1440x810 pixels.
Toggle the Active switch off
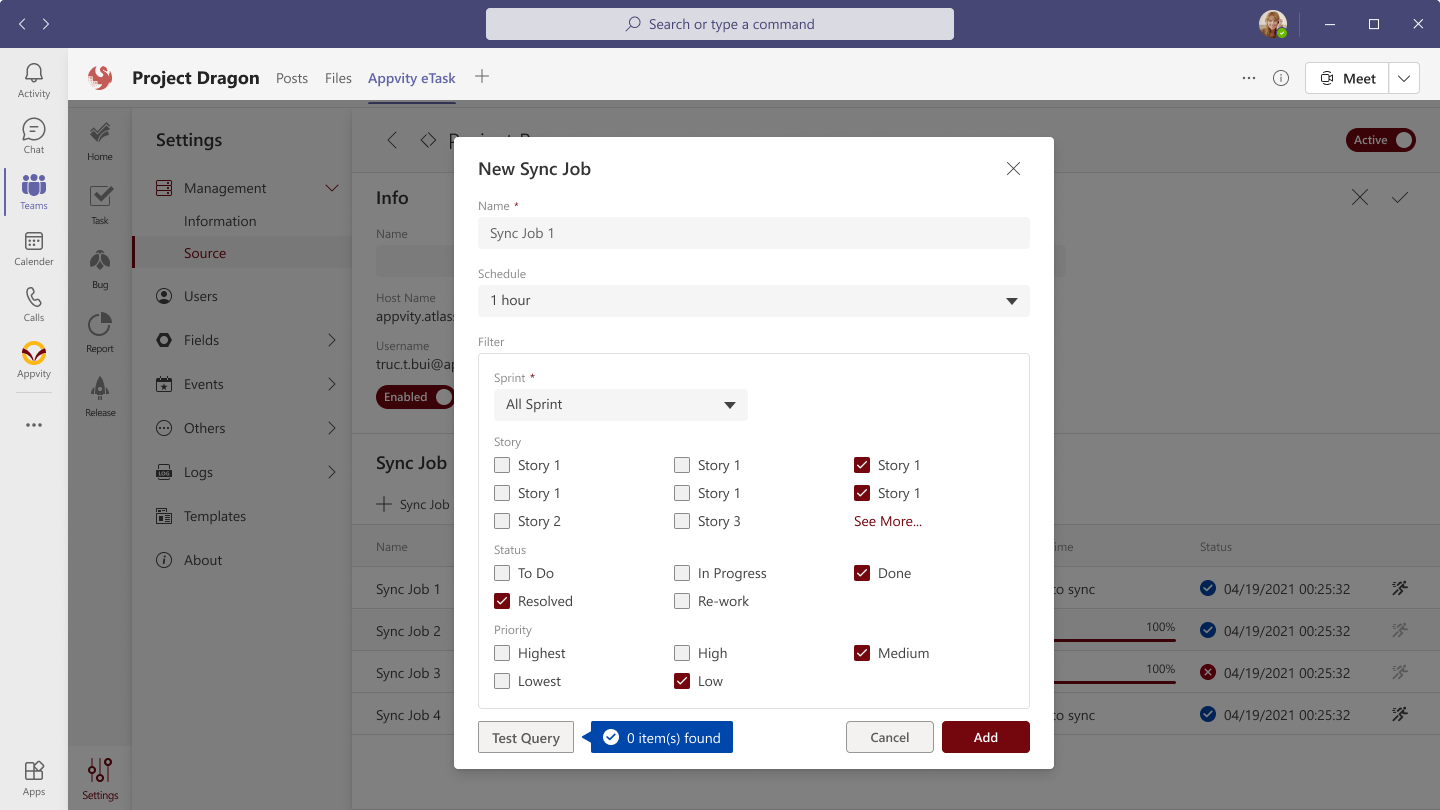click(x=1381, y=140)
